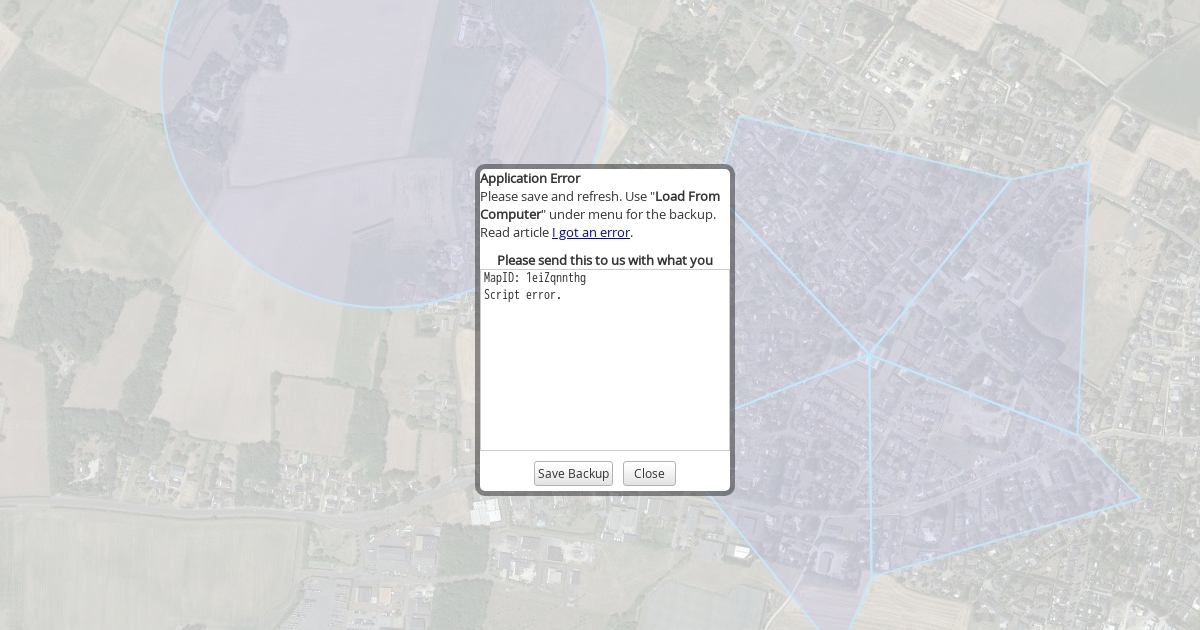The width and height of the screenshot is (1200, 630).
Task: Click the 'Script error.' line in the text box
Action: coord(523,295)
